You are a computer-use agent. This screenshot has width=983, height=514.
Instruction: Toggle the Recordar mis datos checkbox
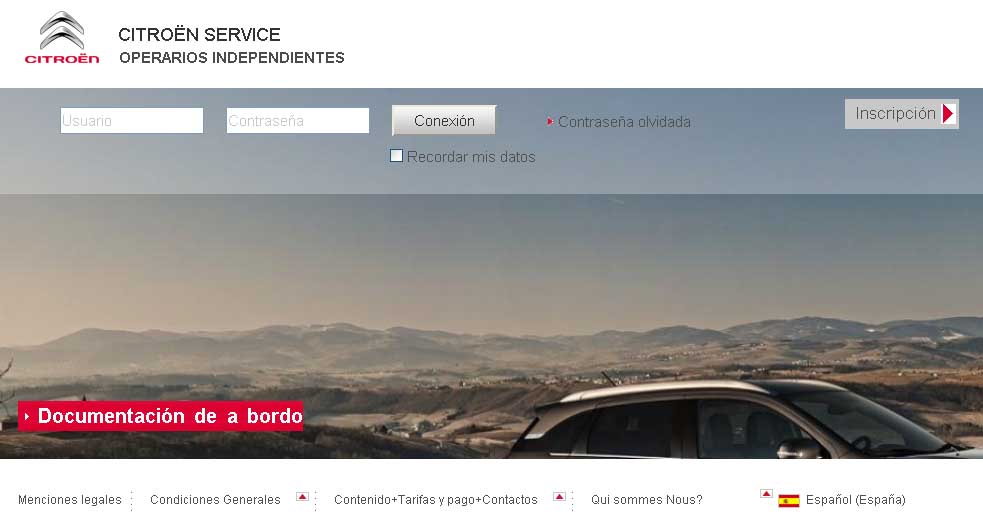tap(396, 155)
